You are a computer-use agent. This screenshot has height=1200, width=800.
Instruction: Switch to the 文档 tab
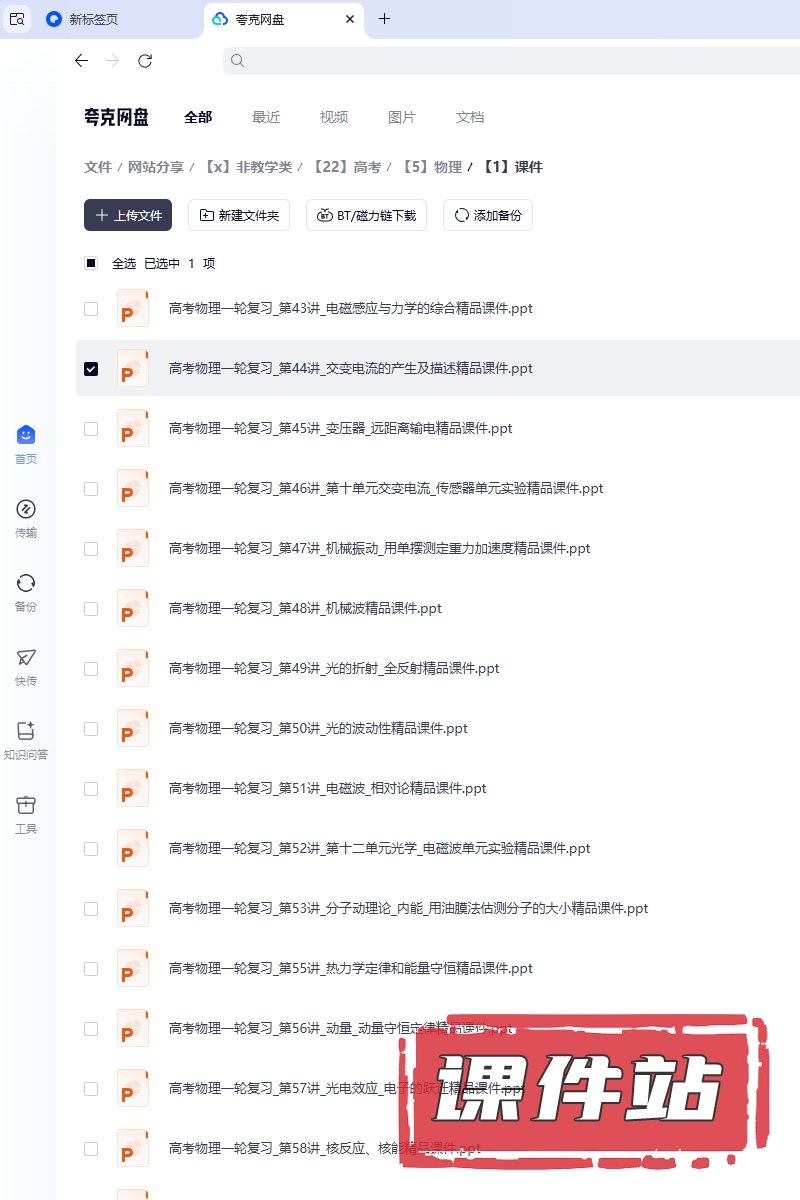(470, 117)
